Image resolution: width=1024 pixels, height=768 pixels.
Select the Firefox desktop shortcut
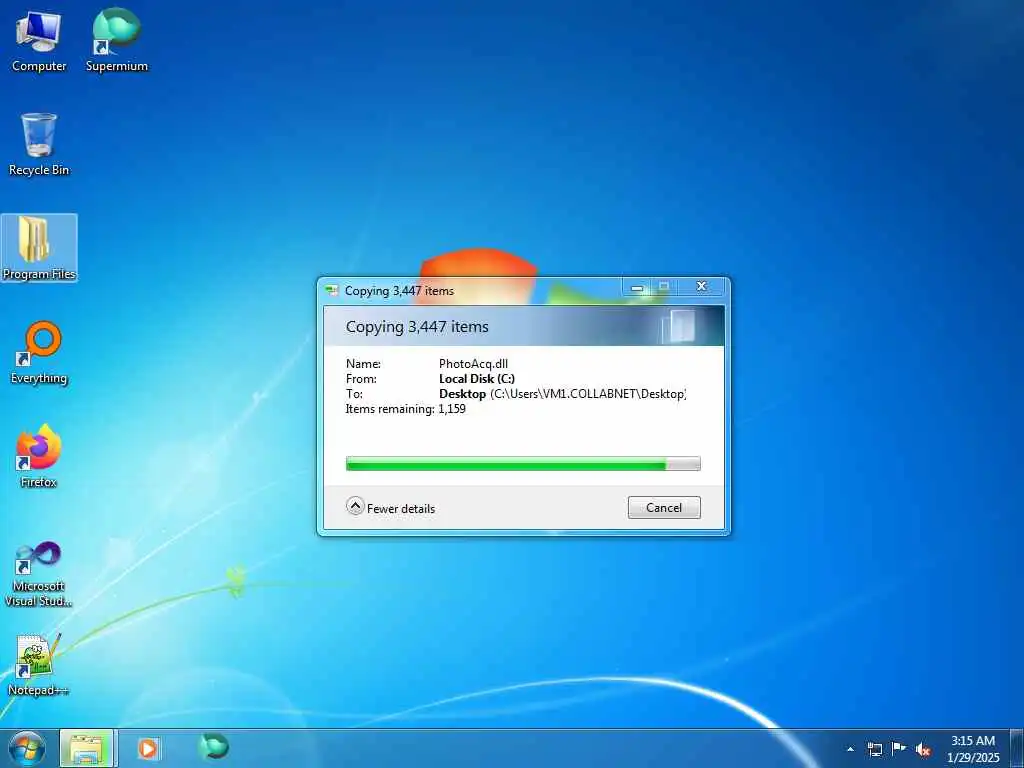pos(39,456)
